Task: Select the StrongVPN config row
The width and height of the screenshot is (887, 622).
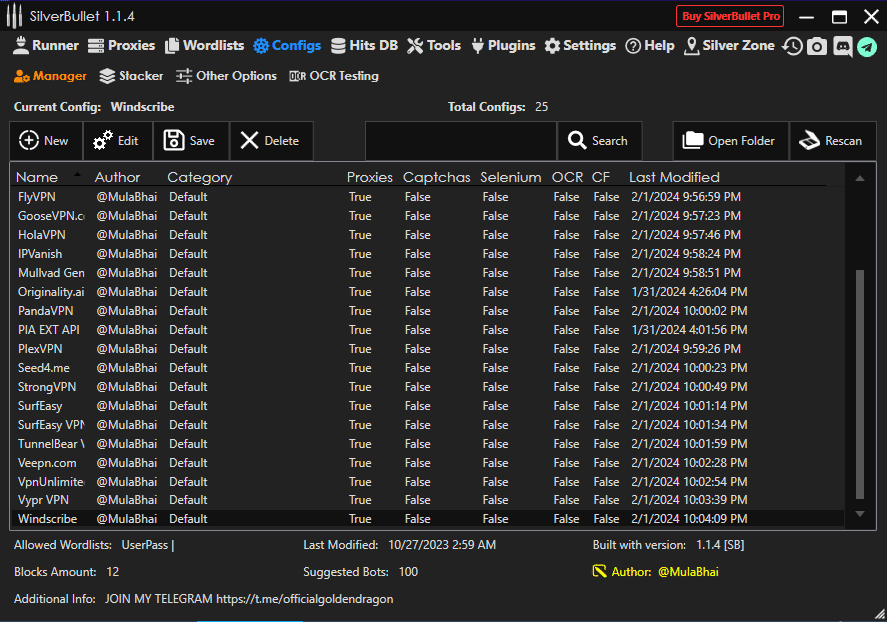Action: [x=428, y=387]
